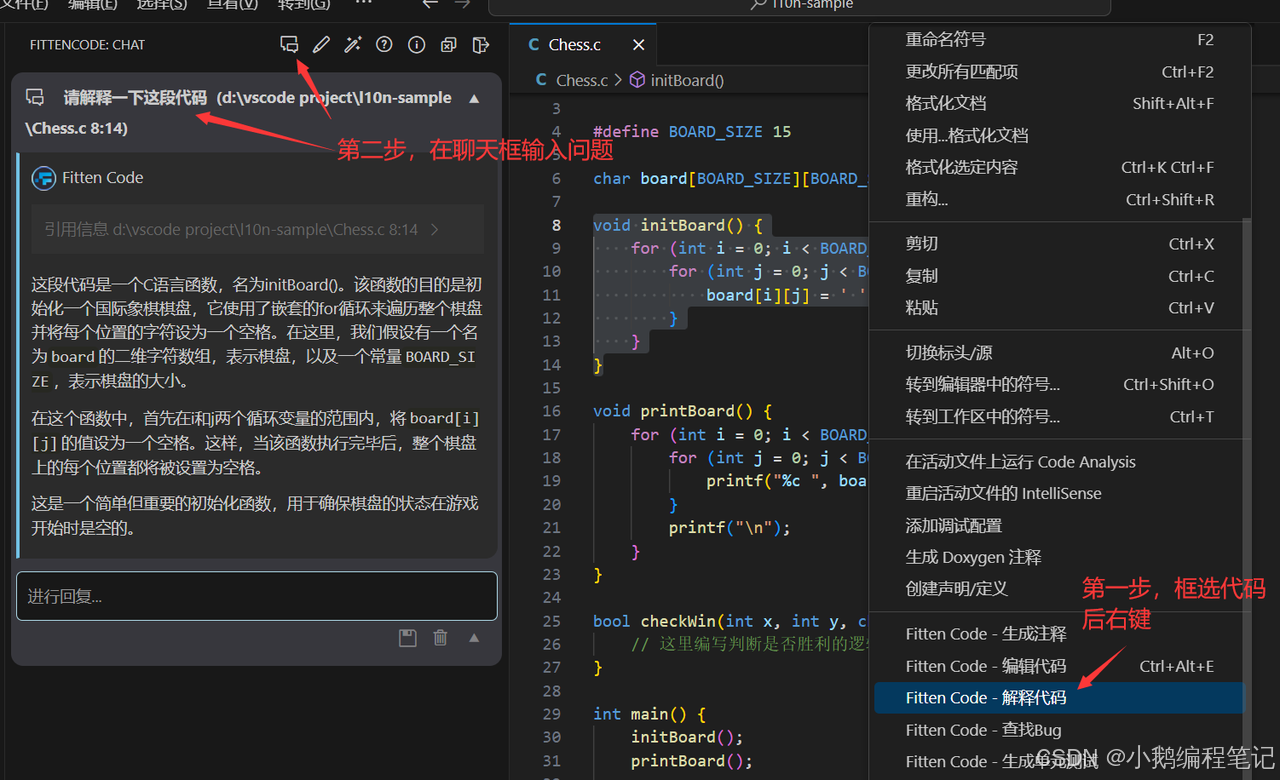Choose 复制 from the context menu
Screen dimensions: 1280x780
[x=1060, y=276]
